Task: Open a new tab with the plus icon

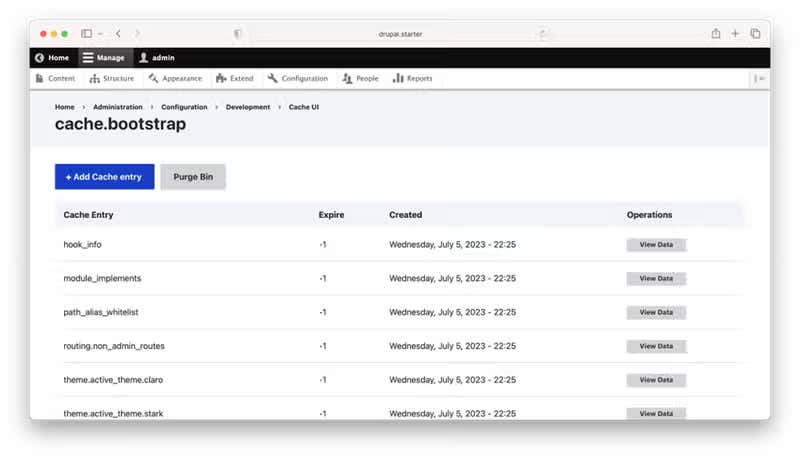Action: point(736,33)
